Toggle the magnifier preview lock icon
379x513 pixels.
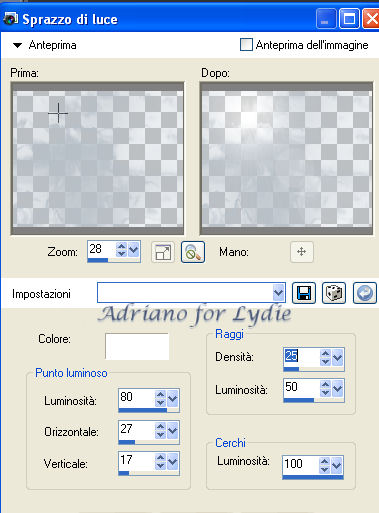coord(193,252)
